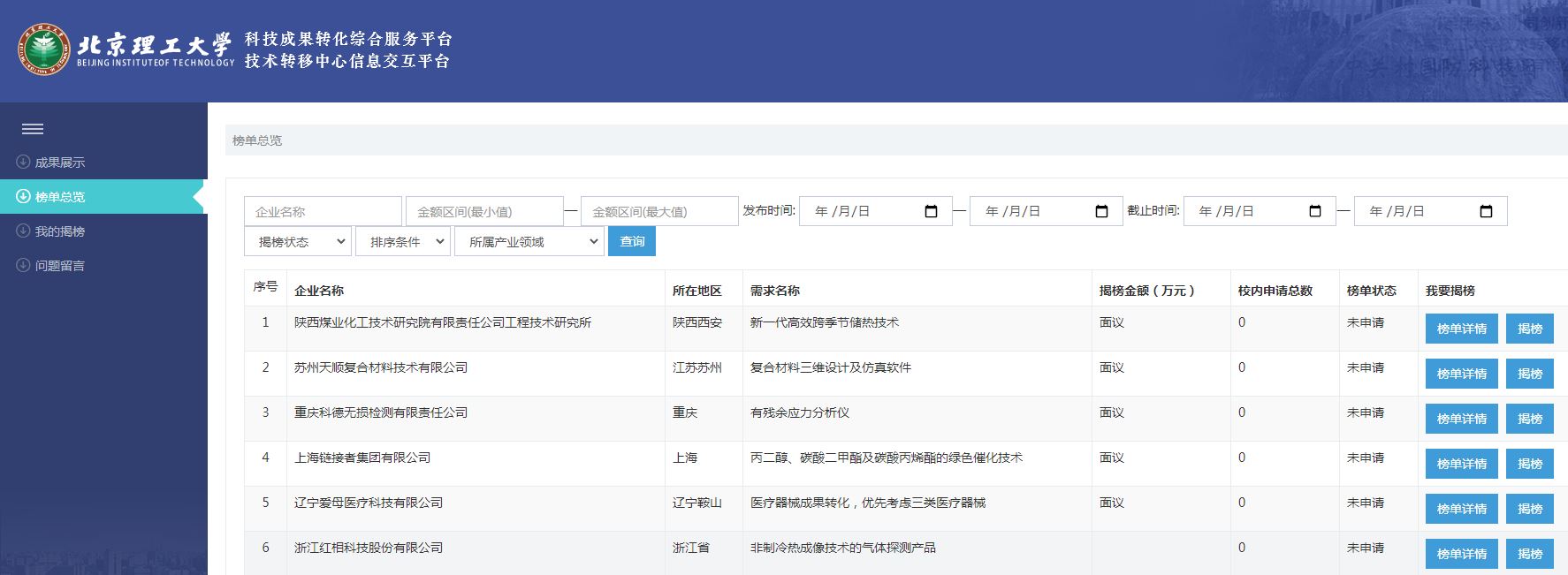Image resolution: width=1568 pixels, height=575 pixels.
Task: Click the 查询 search button
Action: pos(632,242)
